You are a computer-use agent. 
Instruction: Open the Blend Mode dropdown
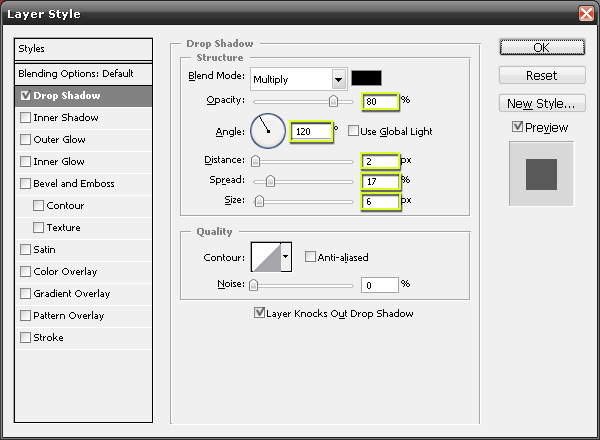click(298, 79)
